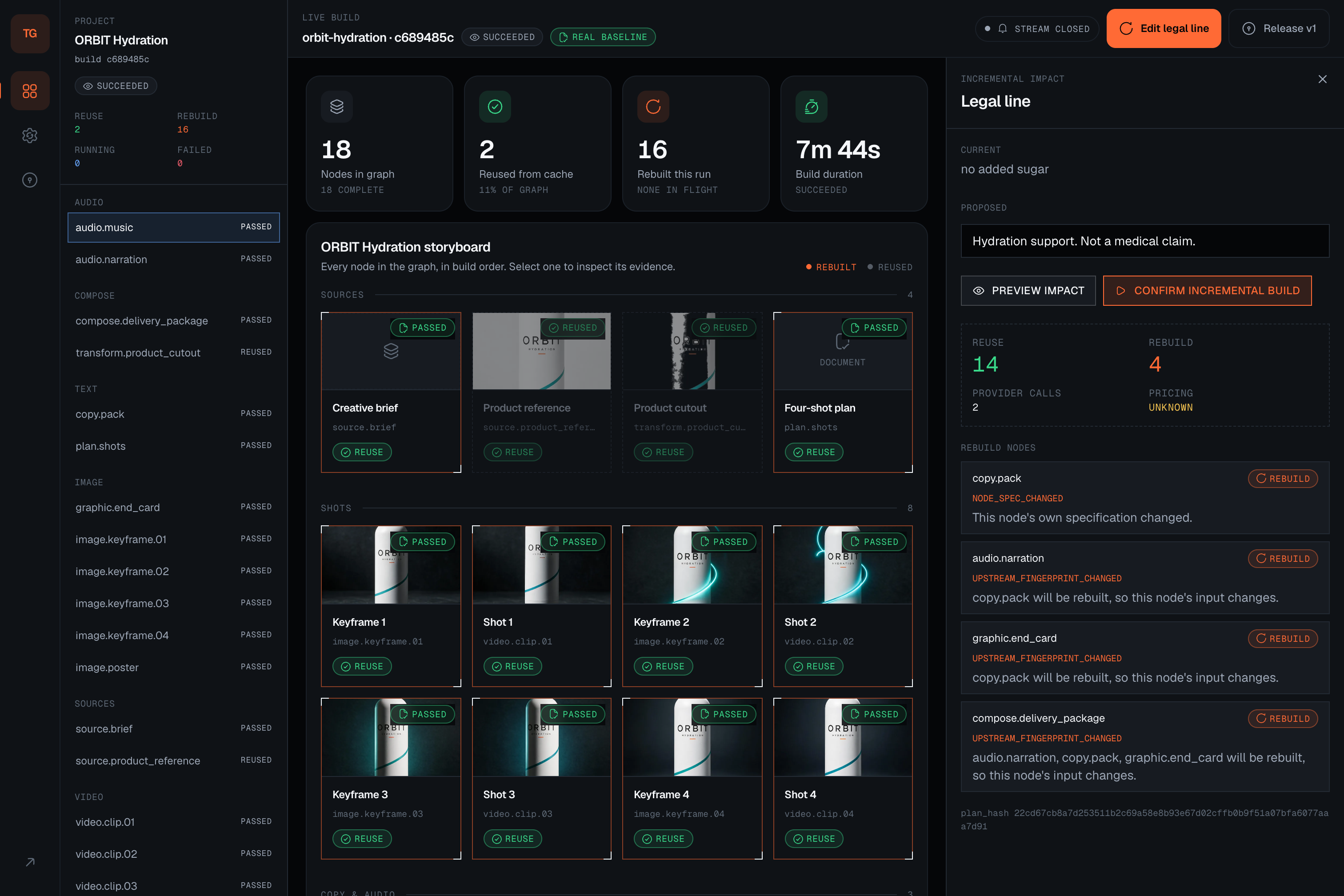
Task: Open the Keyframe 3 thumbnail
Action: pyautogui.click(x=391, y=738)
